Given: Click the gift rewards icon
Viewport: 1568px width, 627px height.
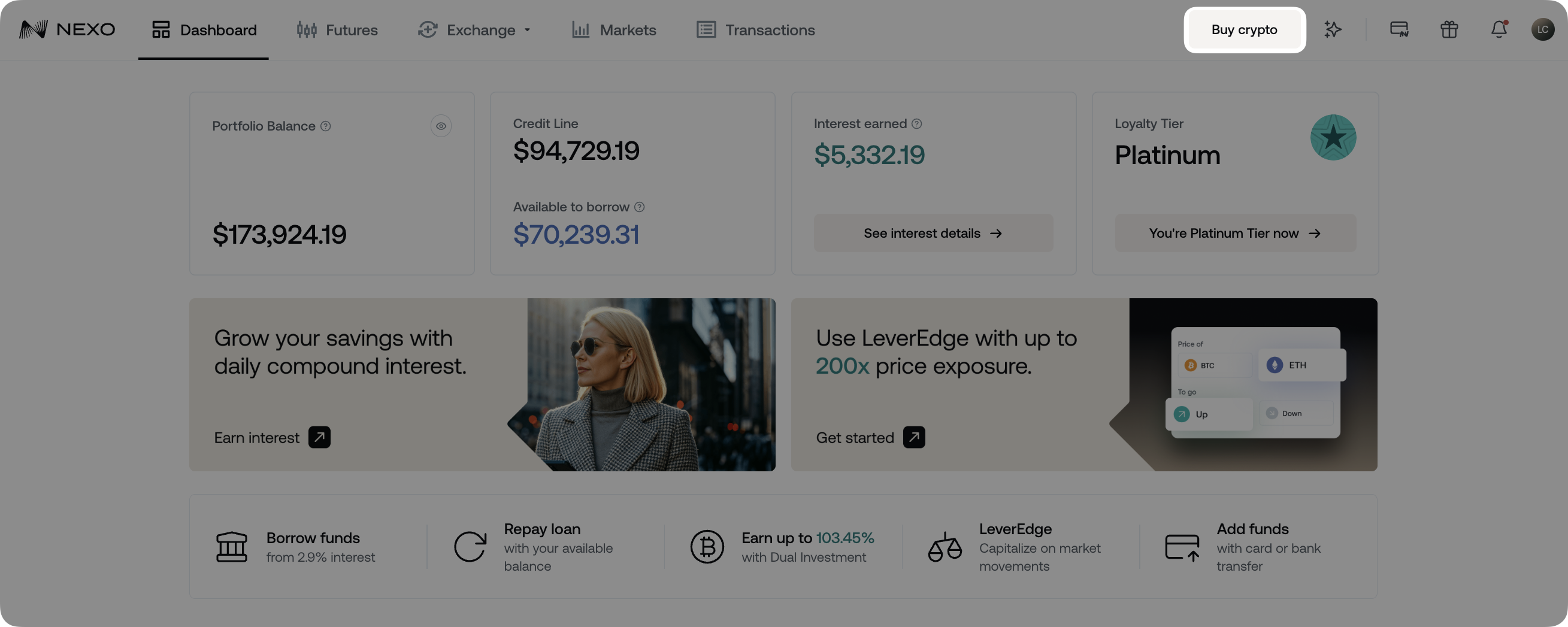Looking at the screenshot, I should point(1449,29).
